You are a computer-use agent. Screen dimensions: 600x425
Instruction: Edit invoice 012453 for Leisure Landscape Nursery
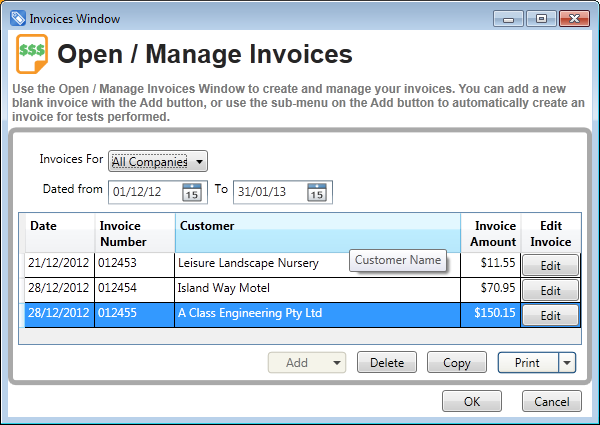pyautogui.click(x=549, y=265)
